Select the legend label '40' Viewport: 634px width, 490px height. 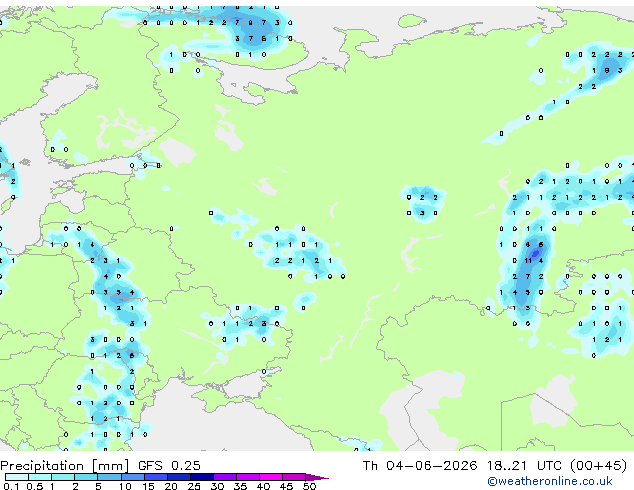(263, 486)
